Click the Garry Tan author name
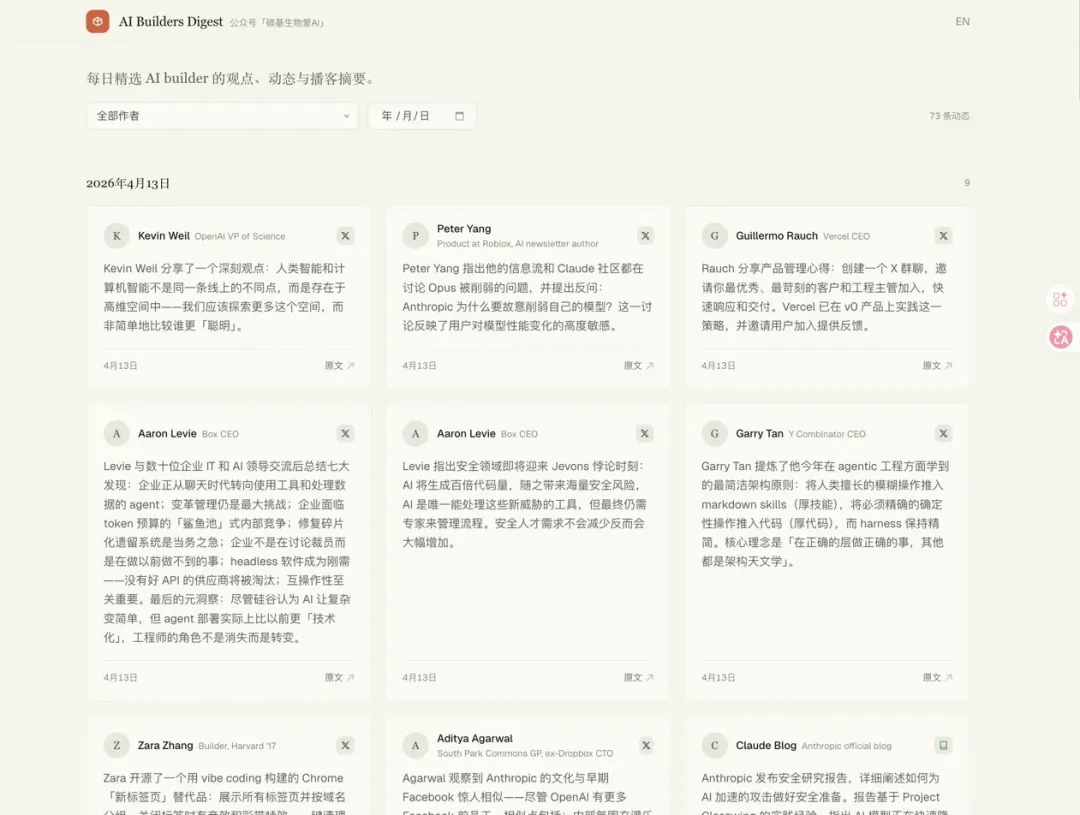The image size is (1080, 815). click(759, 433)
